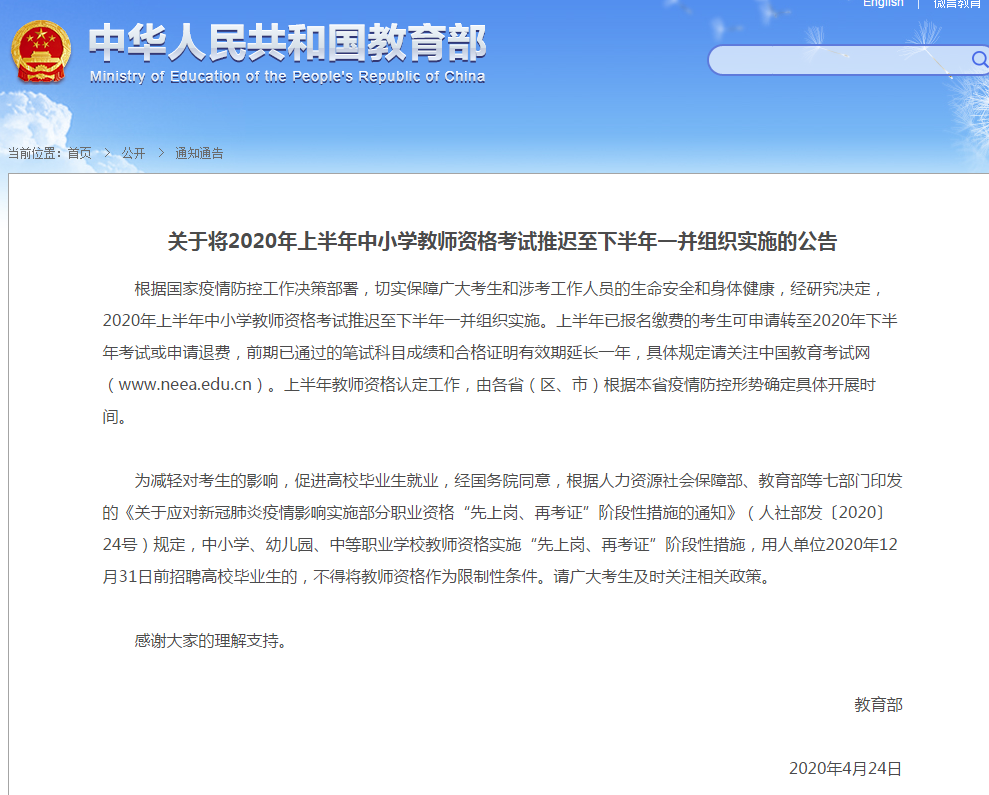
Task: Click the 2020年4月24日 date line
Action: pos(845,768)
